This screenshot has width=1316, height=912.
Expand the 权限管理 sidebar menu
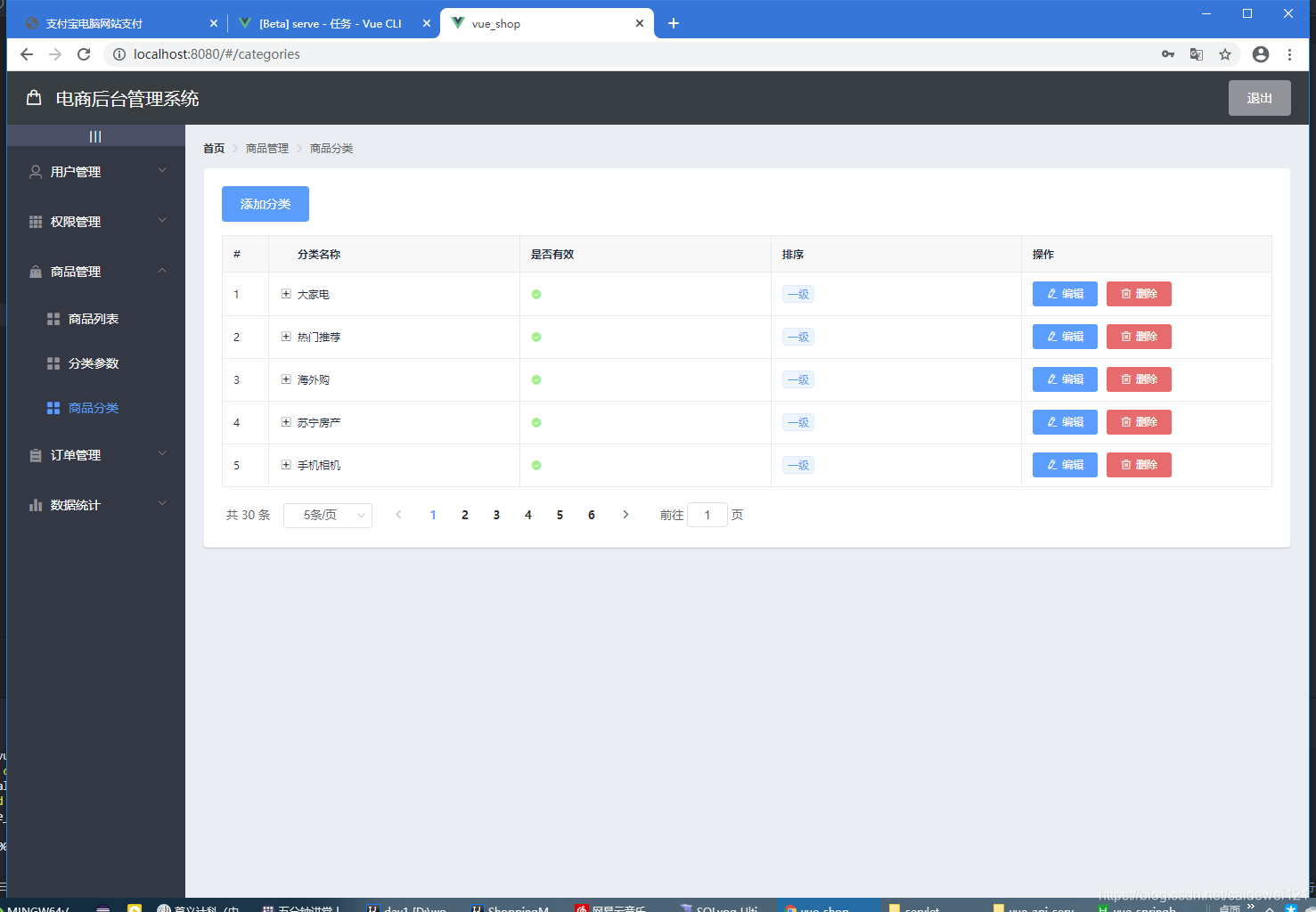click(x=96, y=222)
